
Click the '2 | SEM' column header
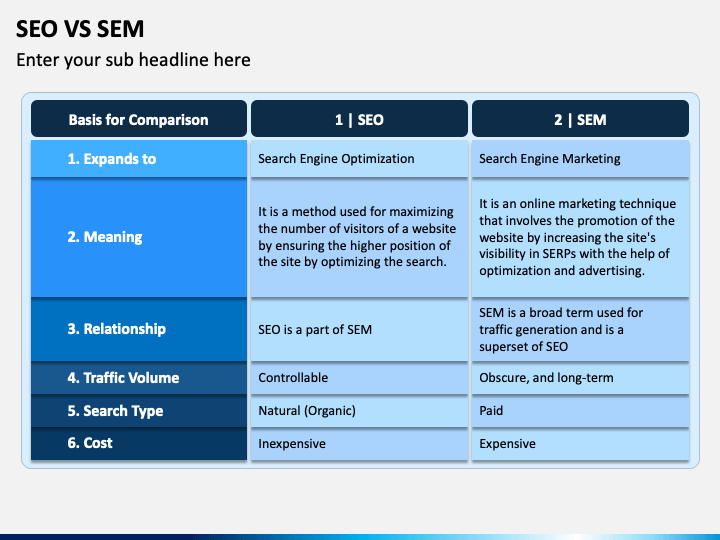[x=580, y=119]
